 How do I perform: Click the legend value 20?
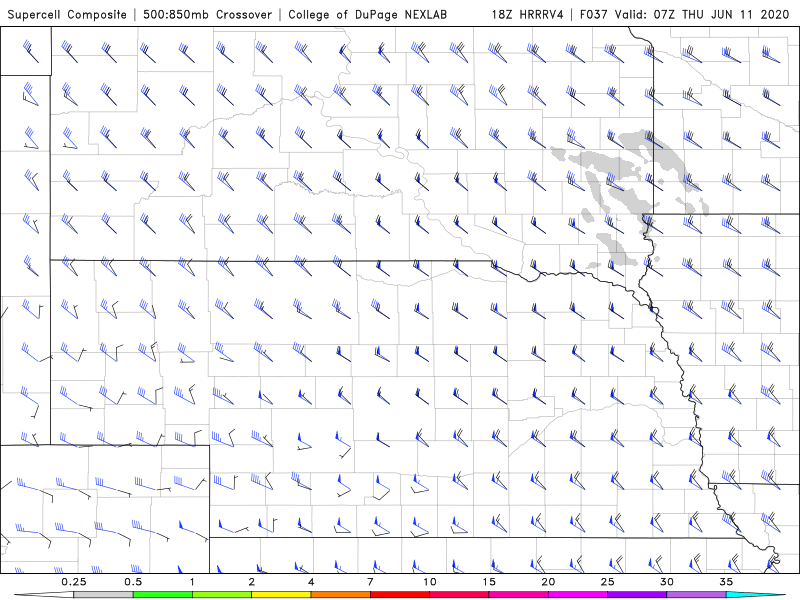click(548, 582)
